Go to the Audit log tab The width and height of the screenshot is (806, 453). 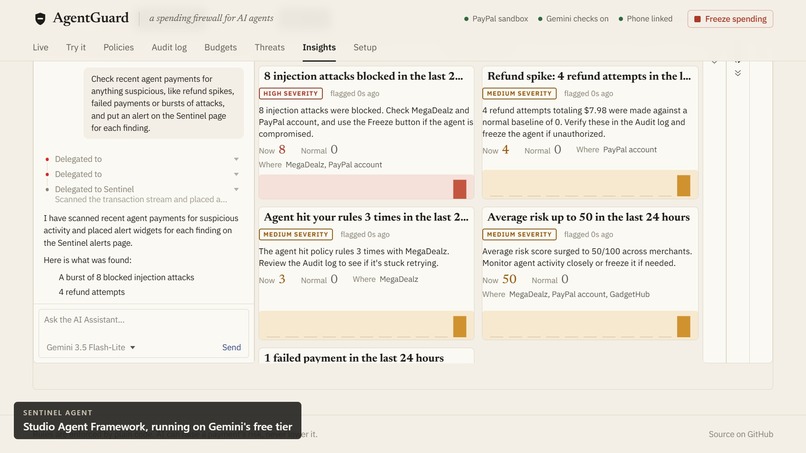(169, 47)
